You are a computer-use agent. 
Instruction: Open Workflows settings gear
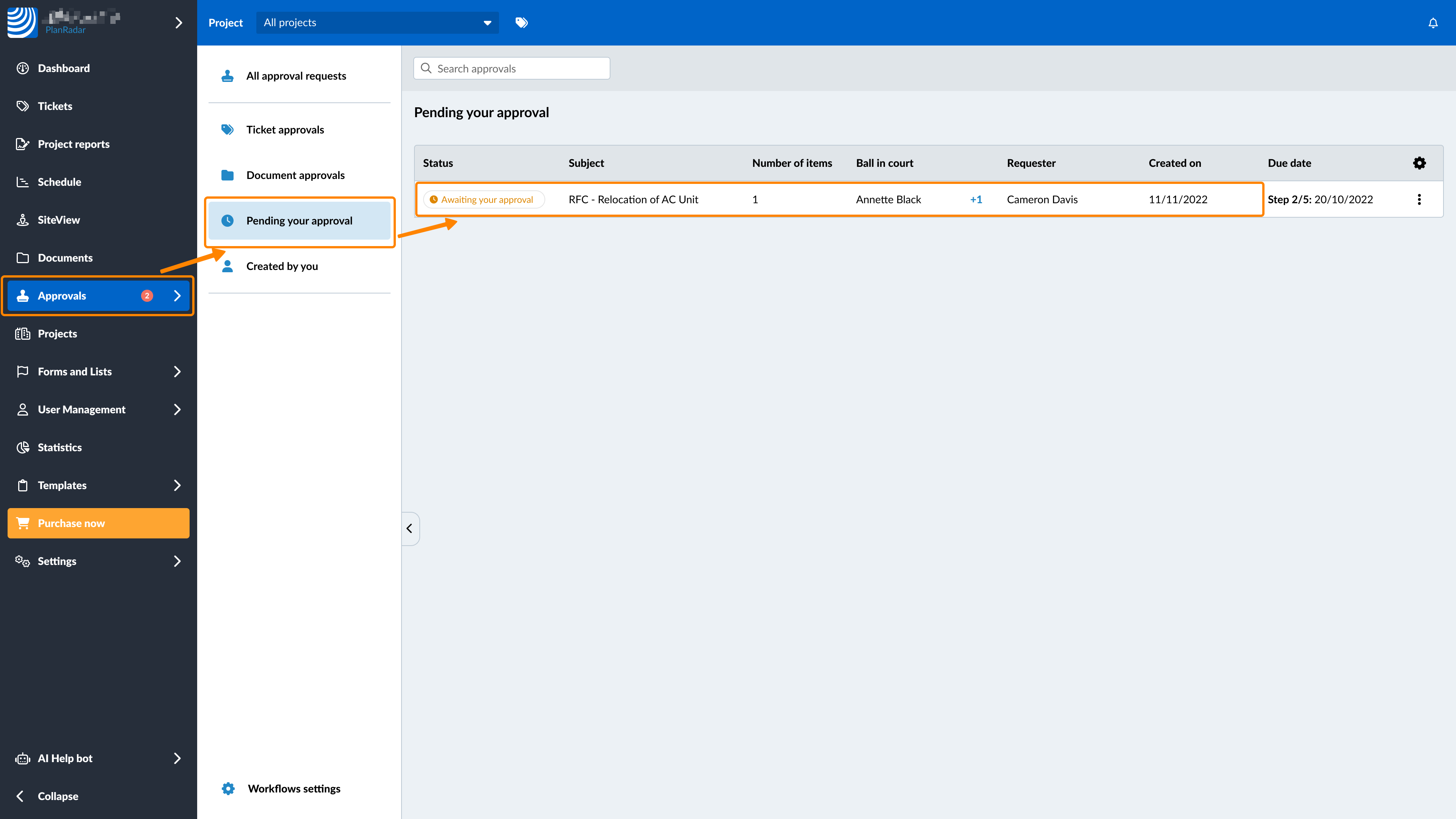[x=228, y=789]
